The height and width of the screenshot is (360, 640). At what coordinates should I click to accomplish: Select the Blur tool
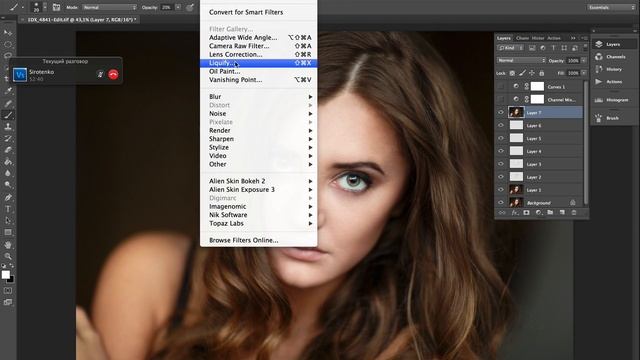pyautogui.click(x=8, y=173)
